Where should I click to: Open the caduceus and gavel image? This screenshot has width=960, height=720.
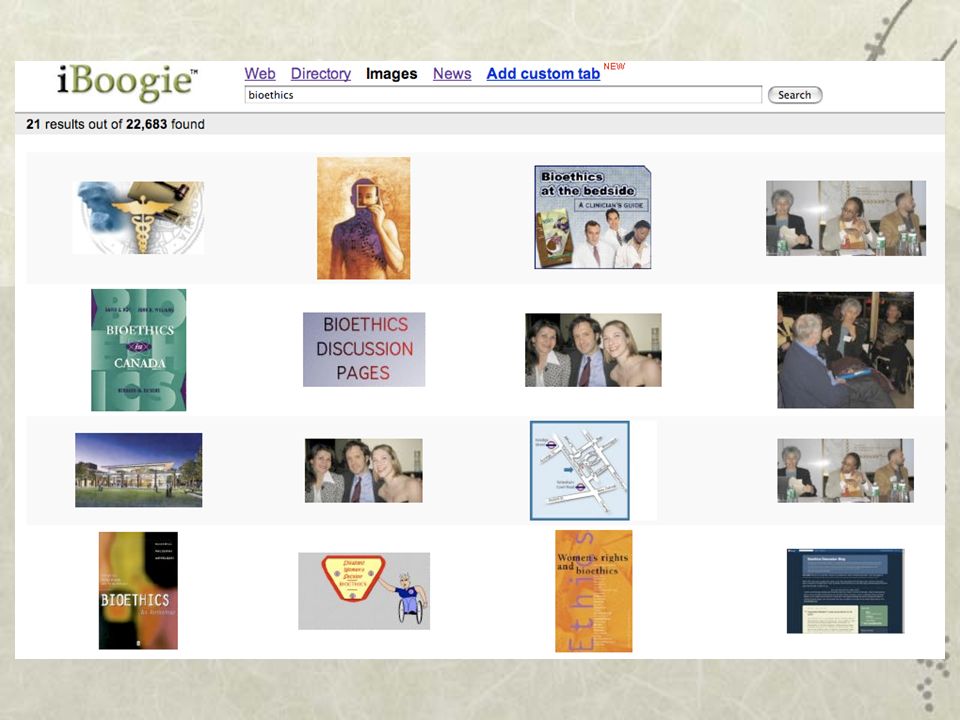point(138,217)
